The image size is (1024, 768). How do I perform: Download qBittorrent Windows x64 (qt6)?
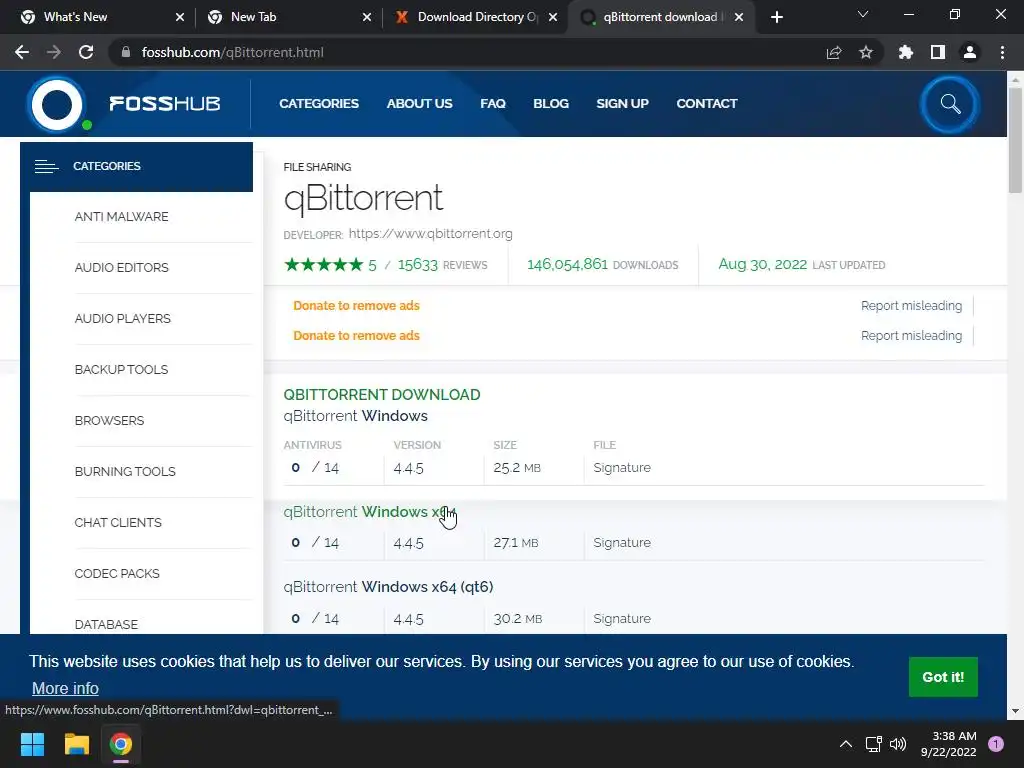389,587
